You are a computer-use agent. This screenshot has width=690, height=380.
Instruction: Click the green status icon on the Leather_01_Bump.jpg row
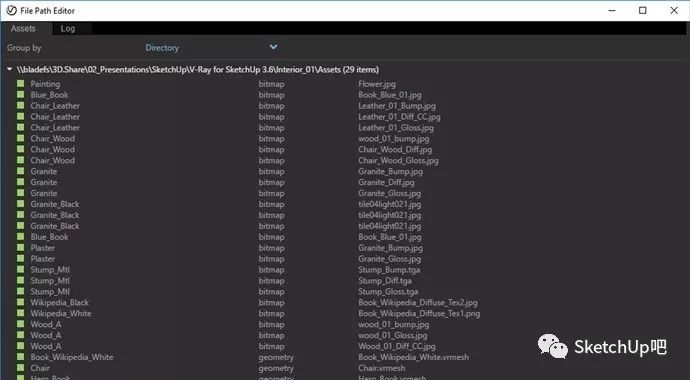point(20,106)
